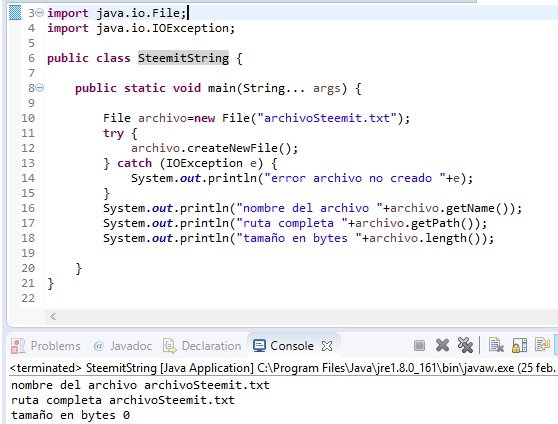Remove the terminated launch via the X icon
The width and height of the screenshot is (558, 424).
(442, 345)
